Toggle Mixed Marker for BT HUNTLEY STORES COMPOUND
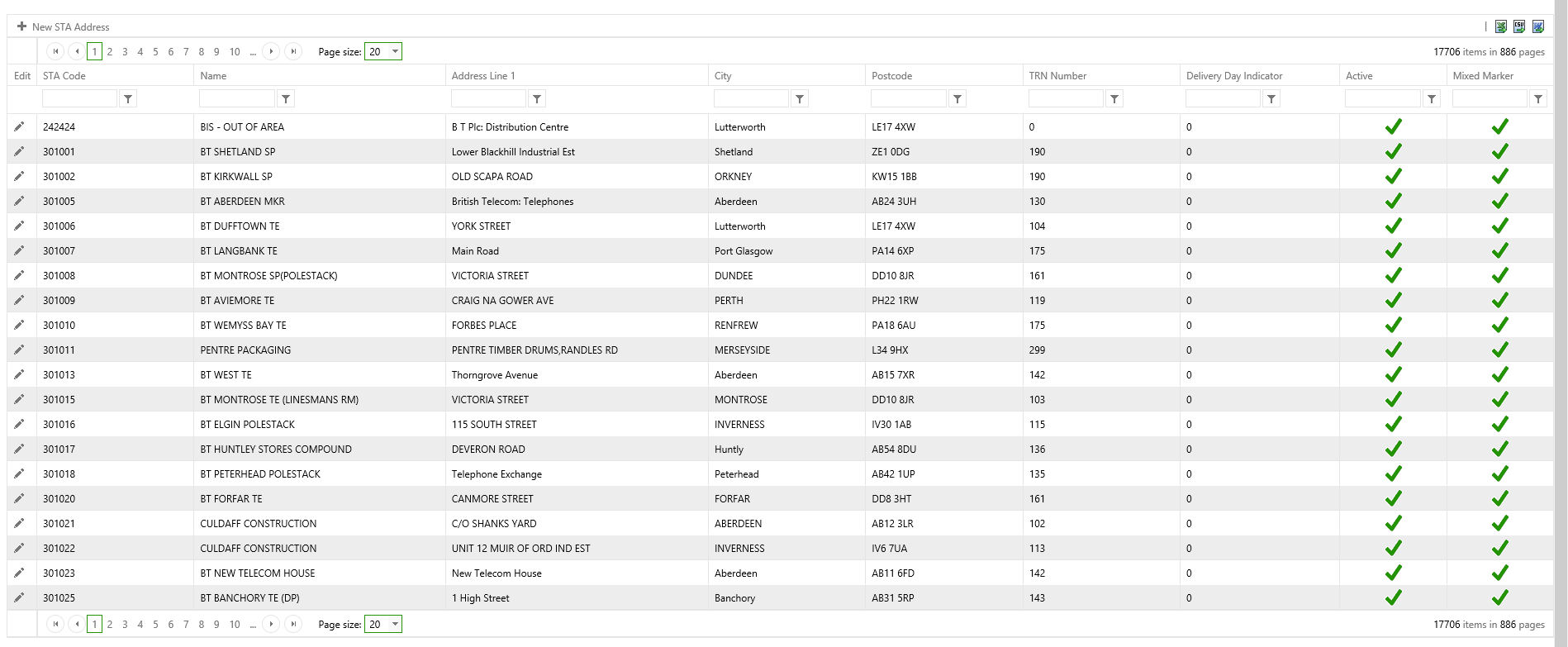Screen dimensions: 1568x647 click(1499, 449)
